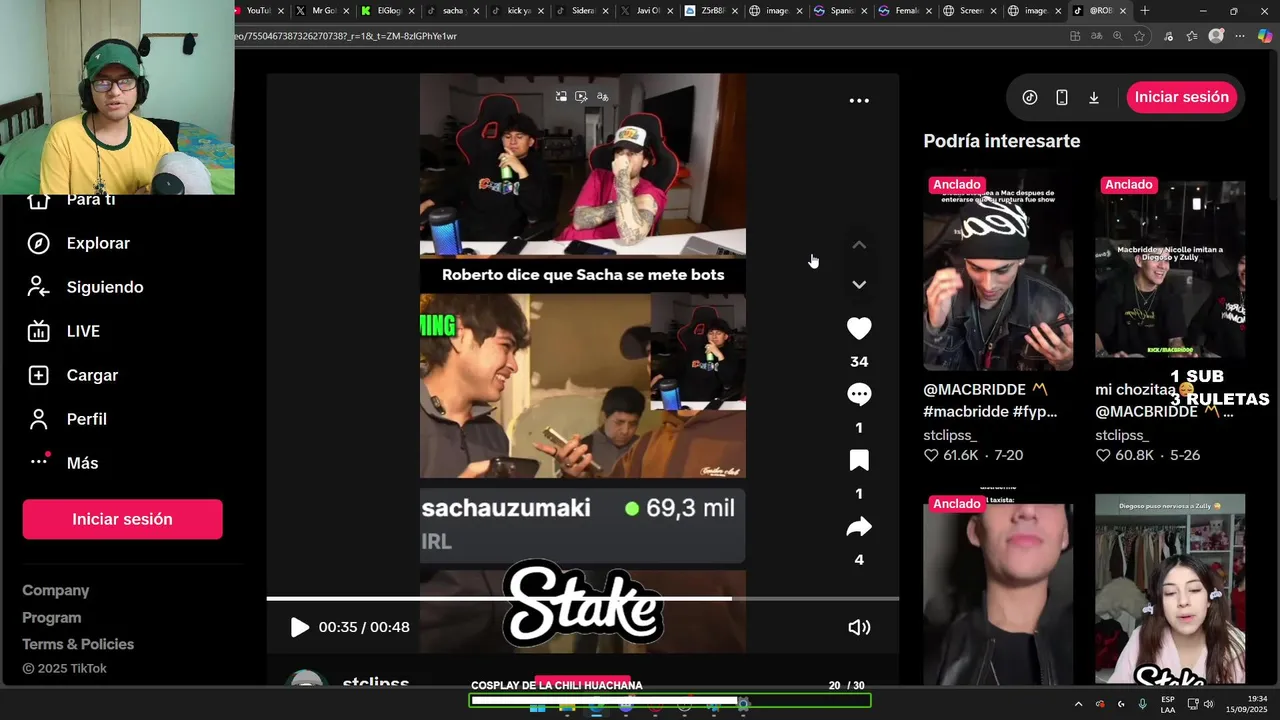Expand the Company footer section
This screenshot has width=1280, height=720.
(x=56, y=591)
